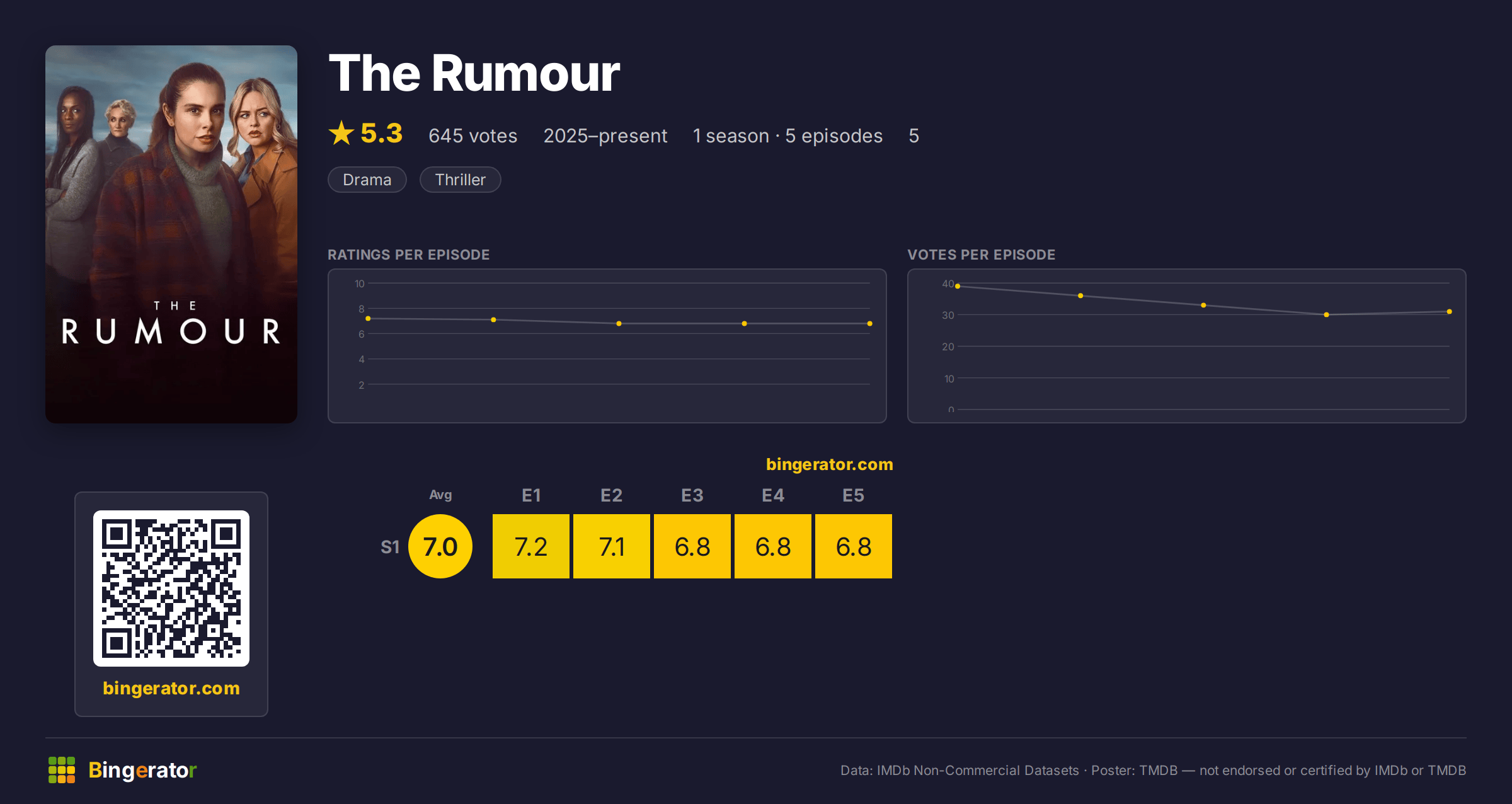Screen dimensions: 1512x804
Task: Click the Bingerator grid logo icon
Action: (x=62, y=770)
